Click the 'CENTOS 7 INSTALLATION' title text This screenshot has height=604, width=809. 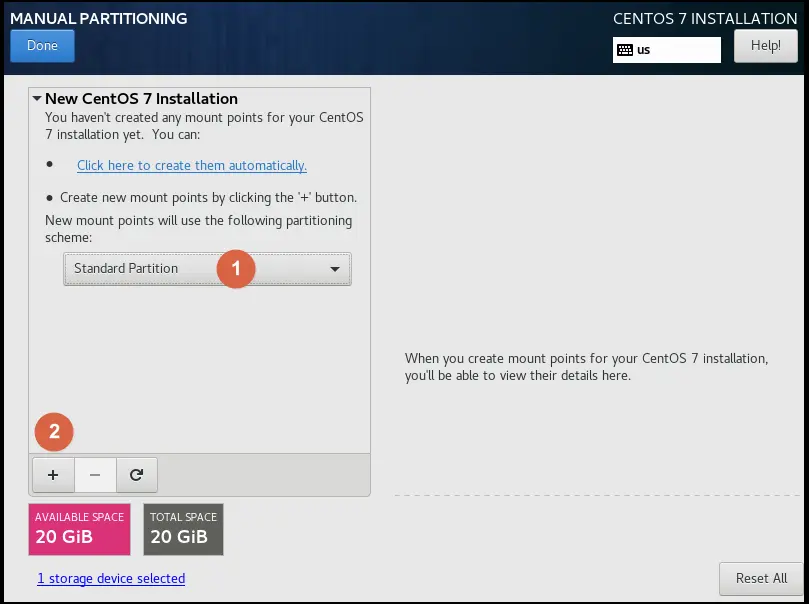705,19
